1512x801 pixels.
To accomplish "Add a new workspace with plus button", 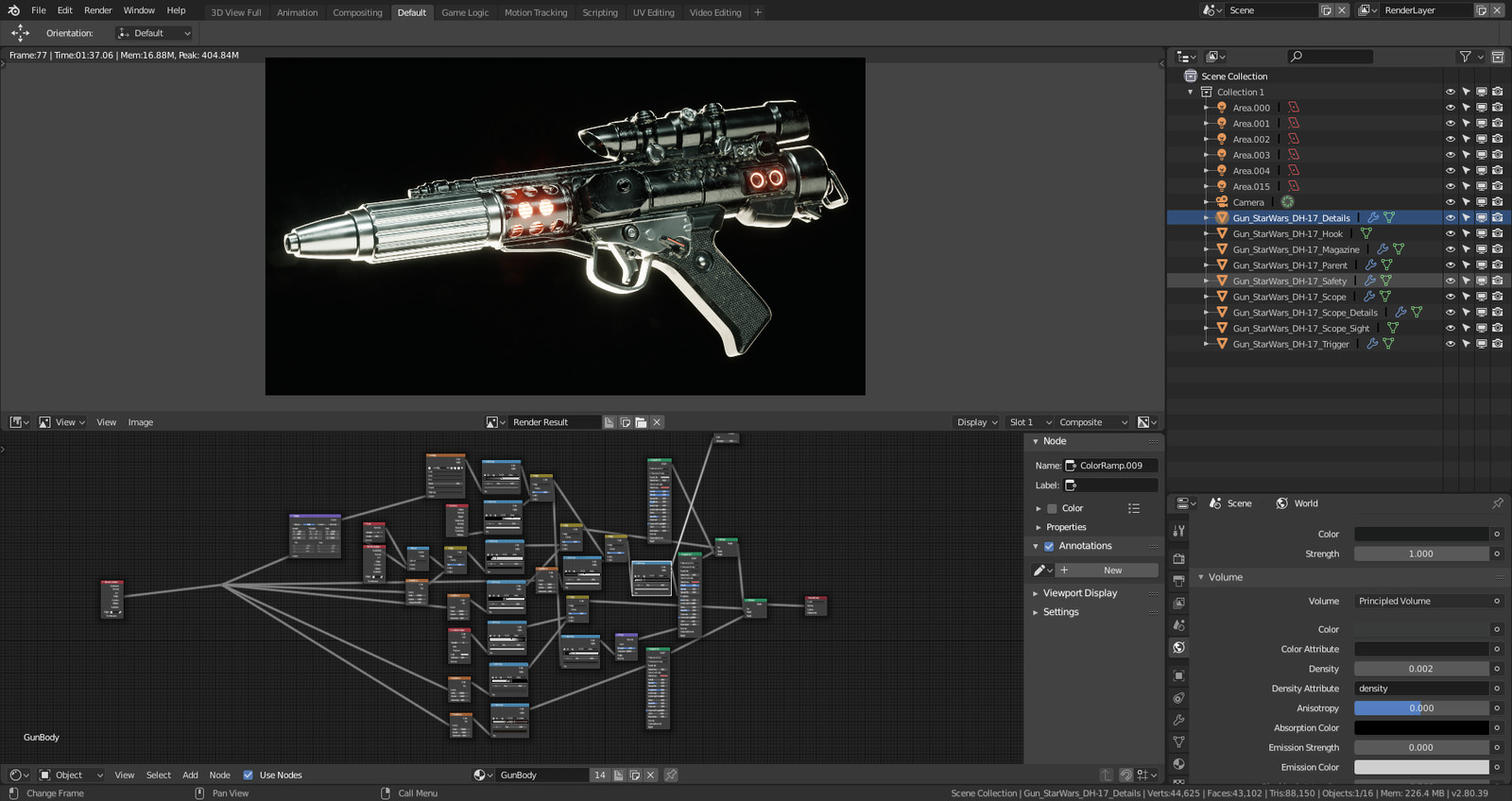I will click(757, 12).
